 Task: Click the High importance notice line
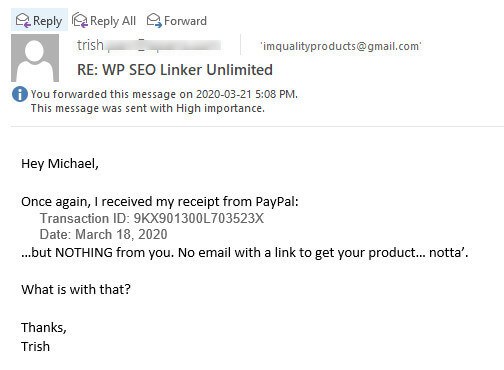click(x=148, y=108)
